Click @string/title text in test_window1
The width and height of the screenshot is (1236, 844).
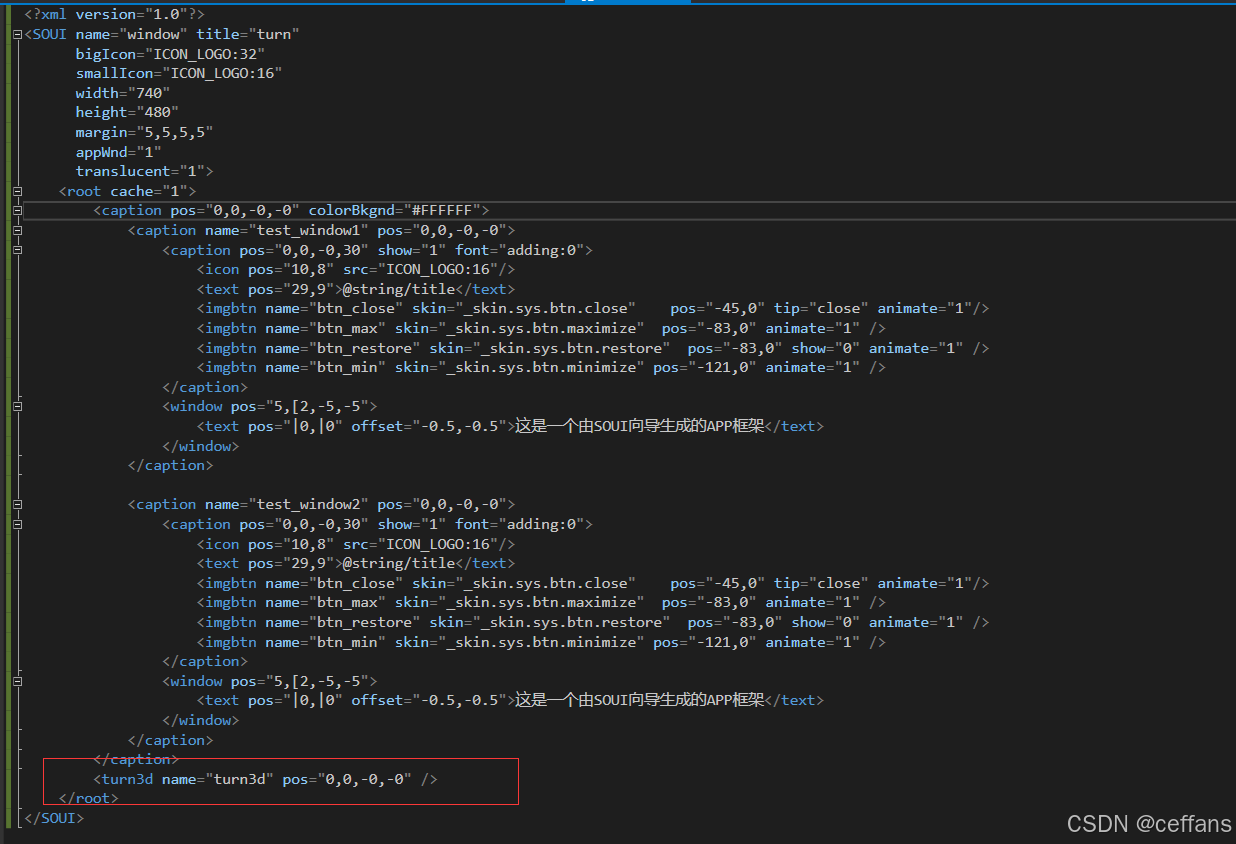pos(399,289)
